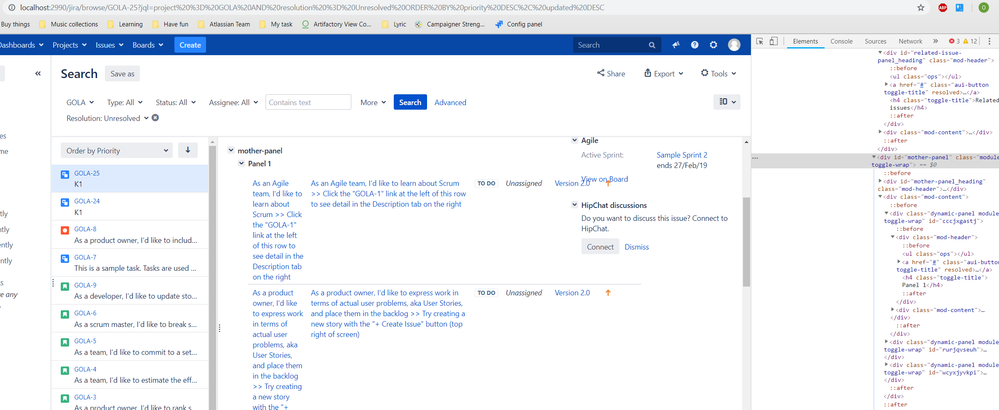The height and width of the screenshot is (410, 999).
Task: Collapse the Agile section
Action: click(x=575, y=140)
